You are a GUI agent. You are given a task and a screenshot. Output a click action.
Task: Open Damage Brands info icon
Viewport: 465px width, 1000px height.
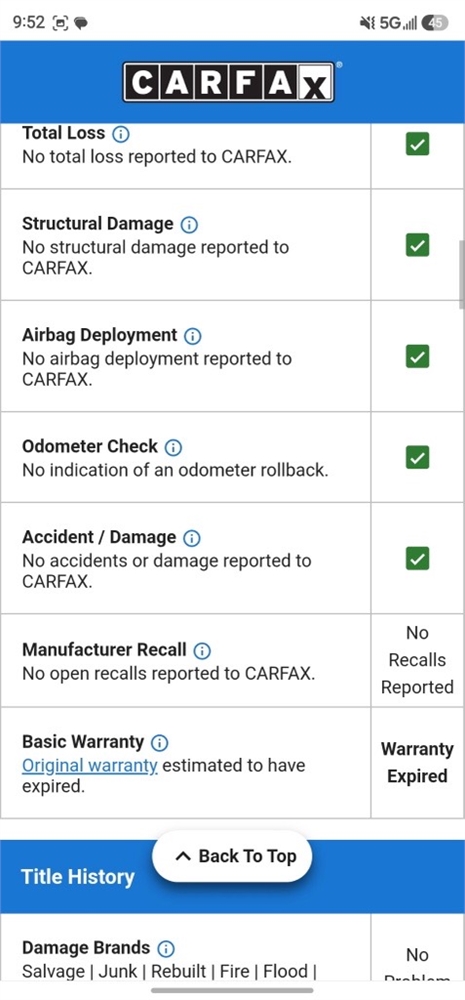(x=166, y=948)
